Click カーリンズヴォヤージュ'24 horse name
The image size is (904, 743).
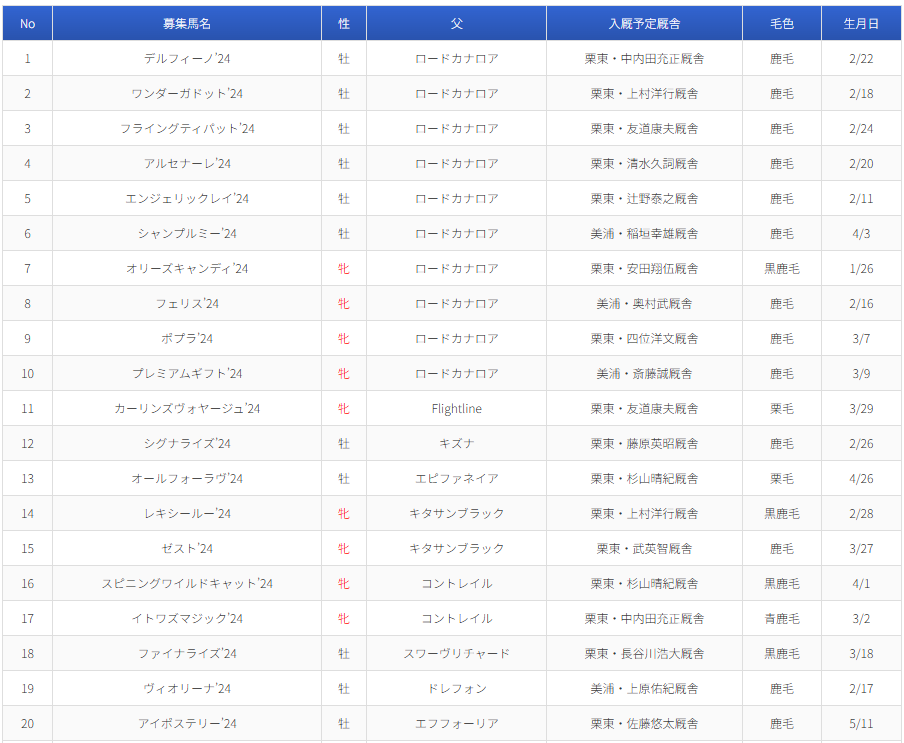187,409
